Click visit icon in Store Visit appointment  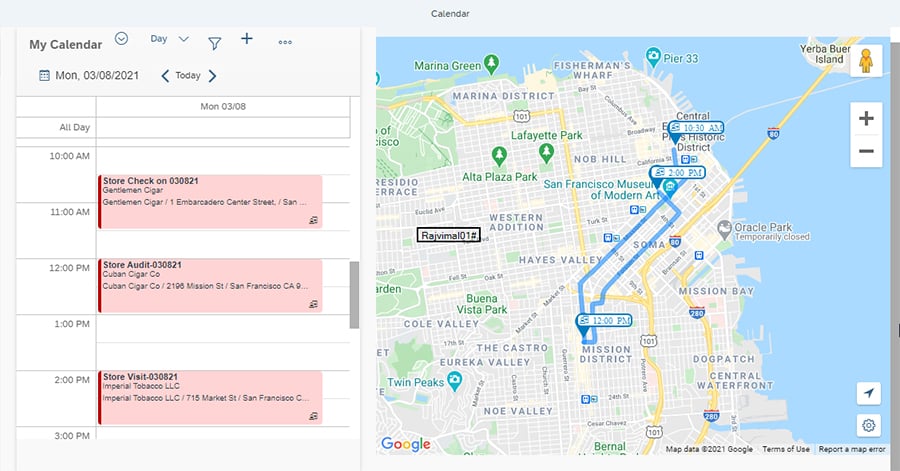313,416
